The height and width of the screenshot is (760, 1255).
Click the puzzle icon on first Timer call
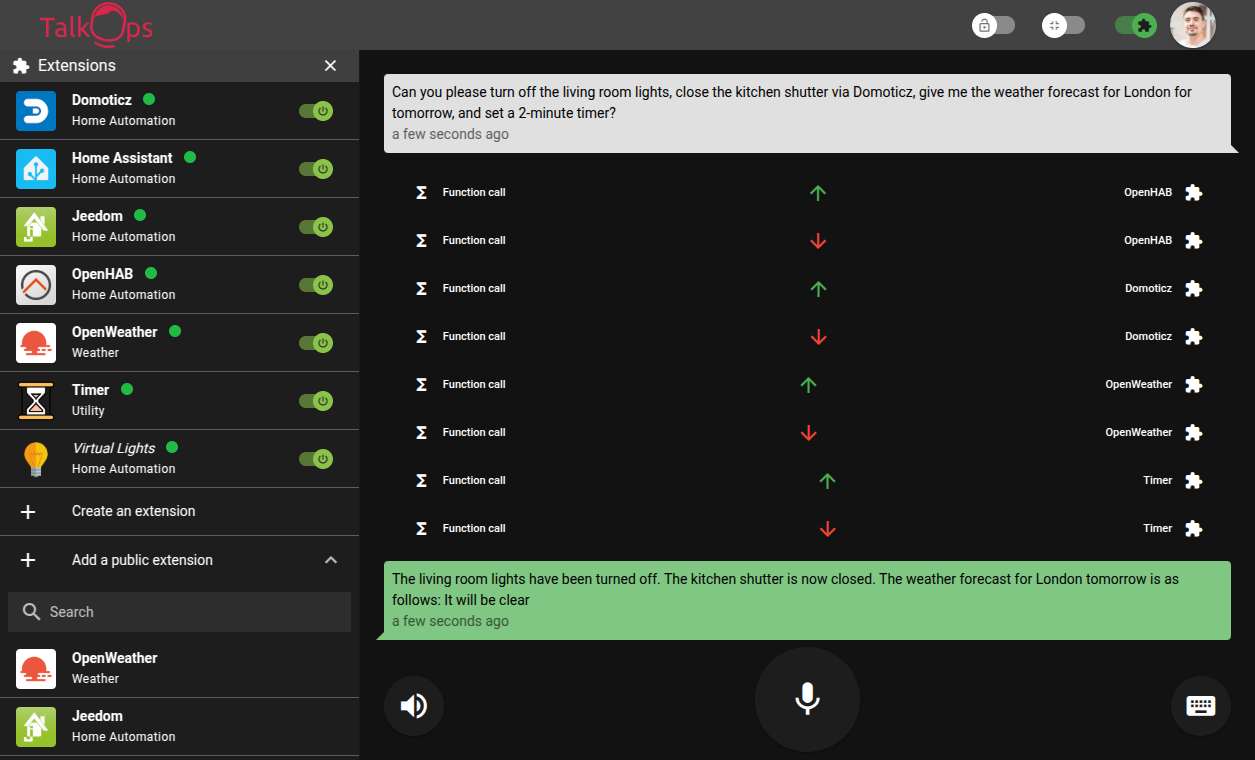(1193, 480)
